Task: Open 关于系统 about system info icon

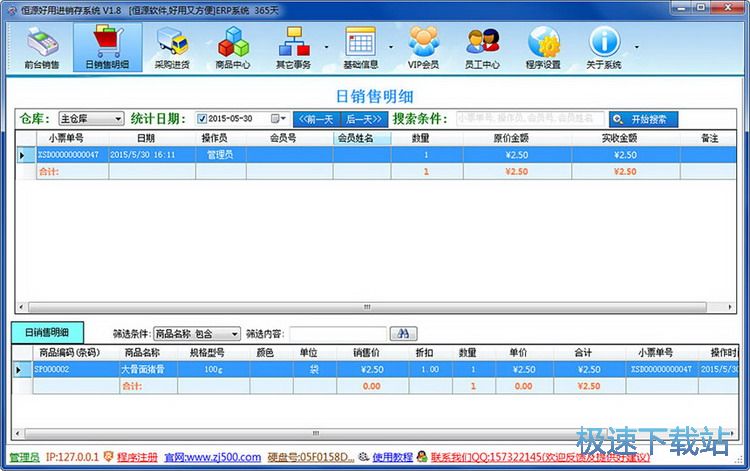Action: 604,48
